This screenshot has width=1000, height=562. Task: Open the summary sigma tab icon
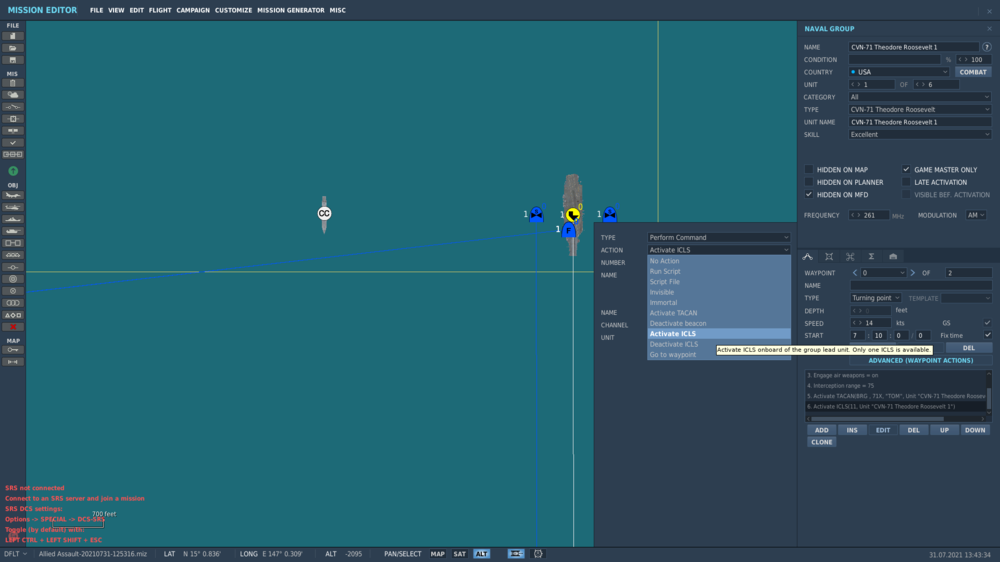pos(871,257)
